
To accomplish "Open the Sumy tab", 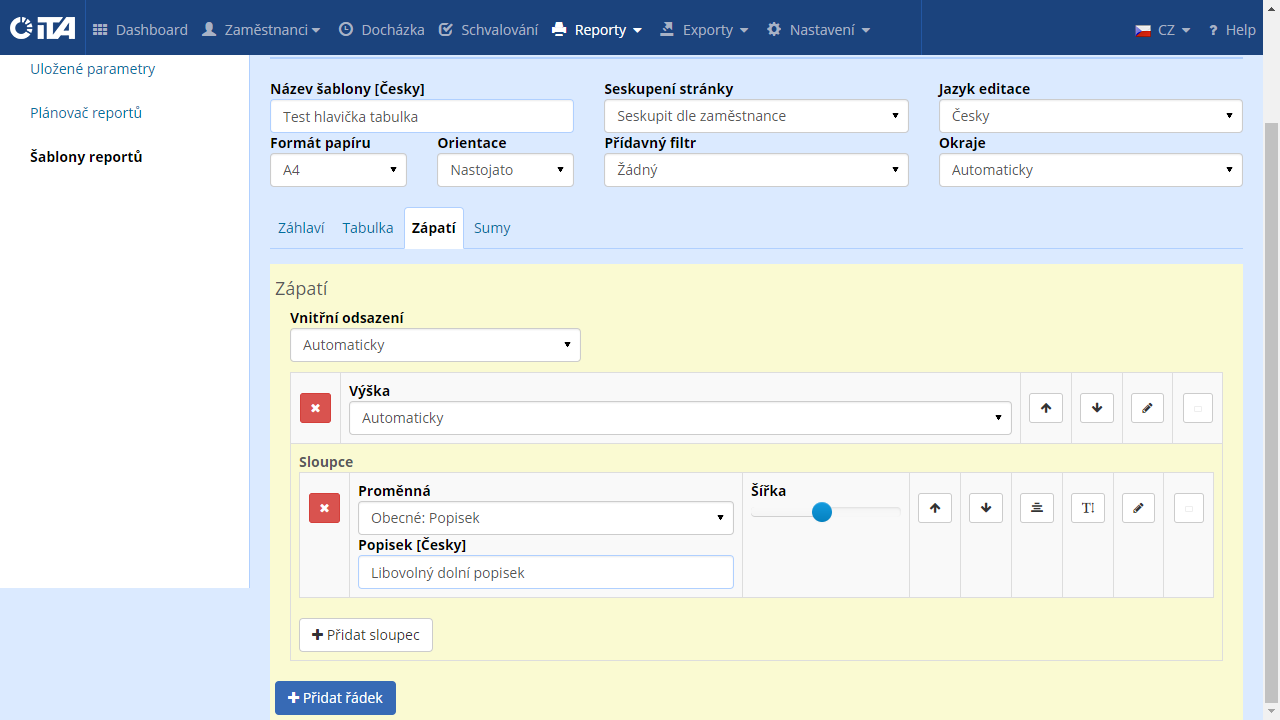I will click(x=492, y=228).
